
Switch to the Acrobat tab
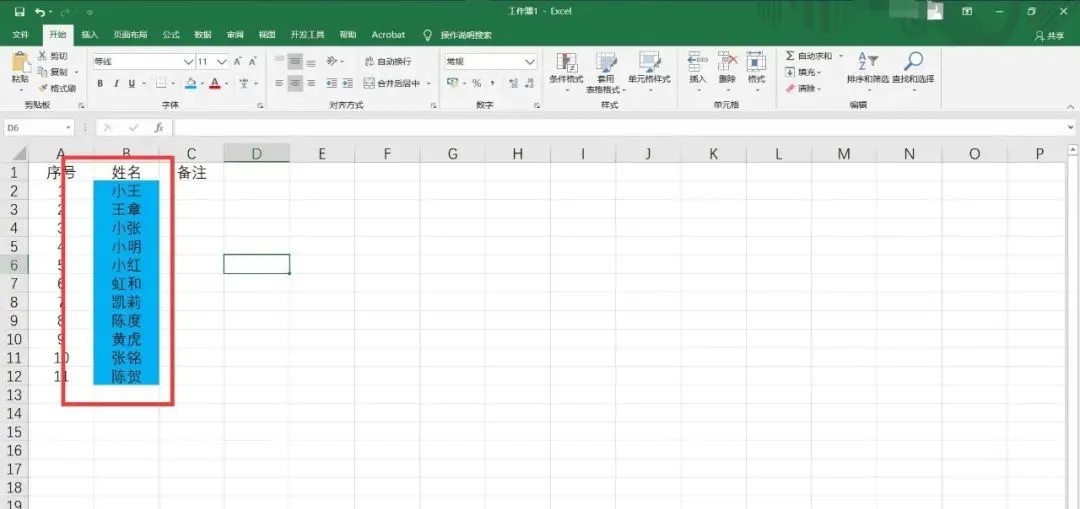coord(388,34)
